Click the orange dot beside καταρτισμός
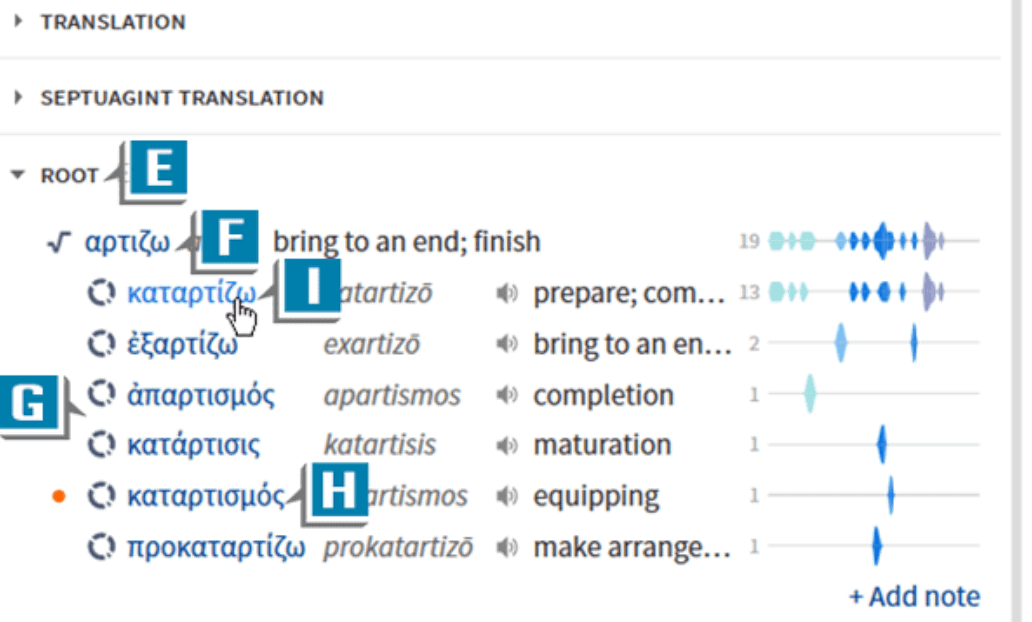The image size is (1032, 622). pyautogui.click(x=59, y=496)
